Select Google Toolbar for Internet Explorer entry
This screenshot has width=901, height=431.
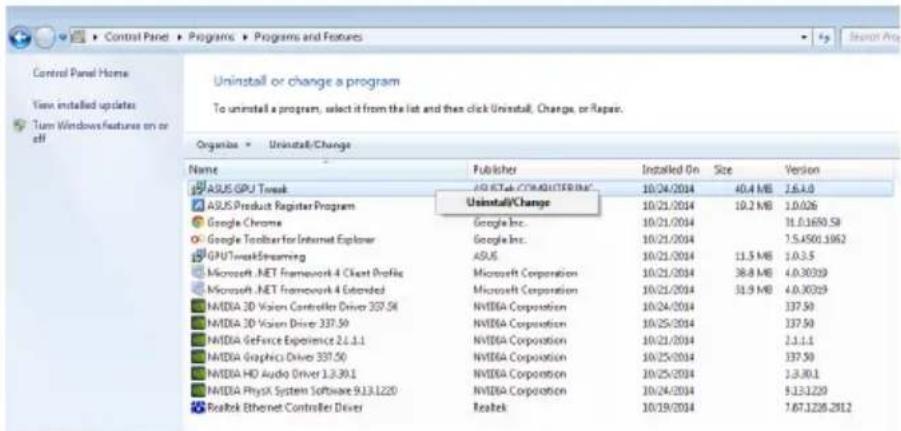point(291,239)
